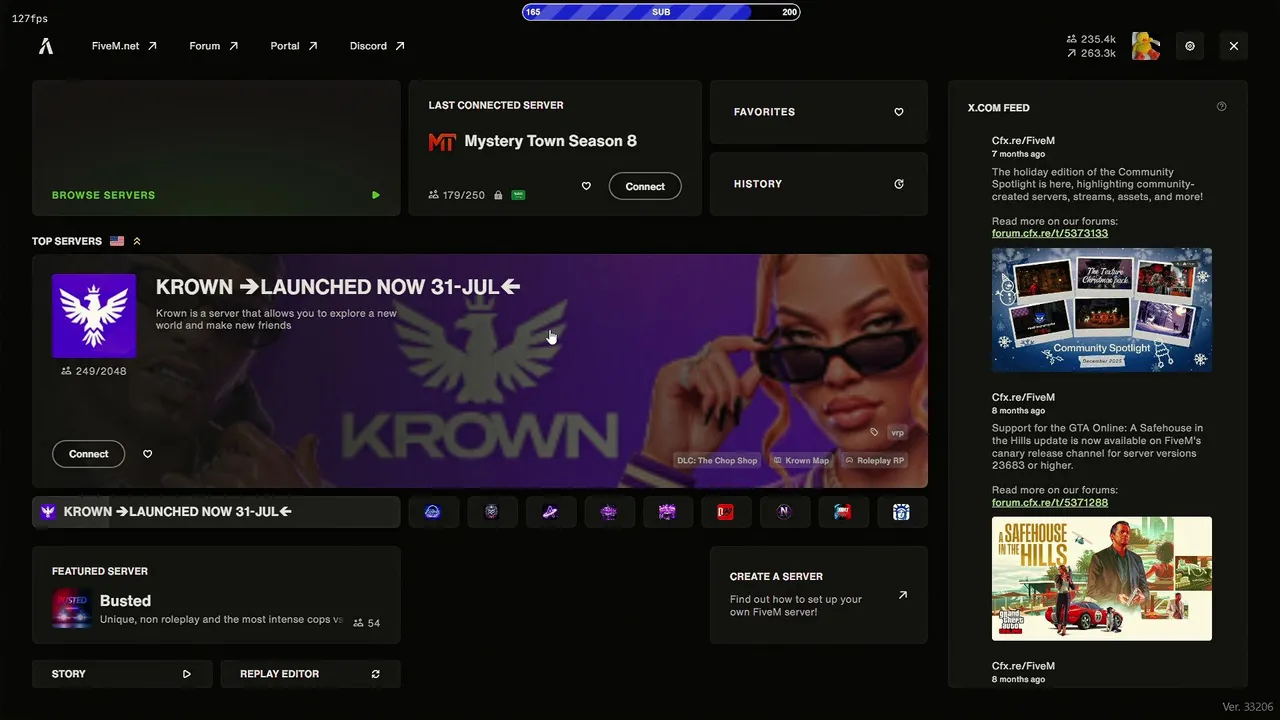Select the circular N server icon
Image resolution: width=1280 pixels, height=720 pixels.
784,512
